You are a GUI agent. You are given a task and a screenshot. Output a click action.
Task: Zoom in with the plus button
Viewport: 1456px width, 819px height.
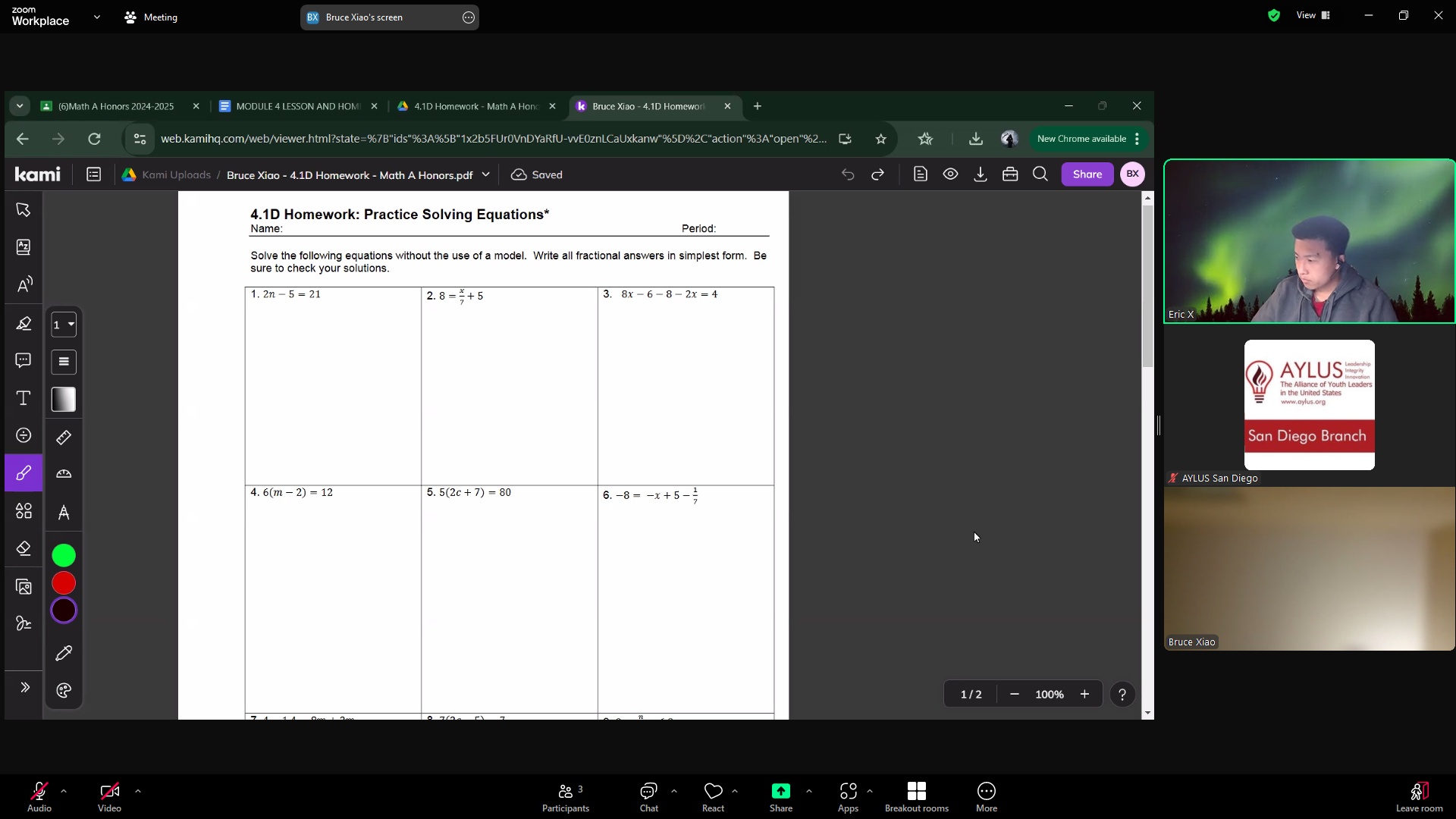coord(1084,695)
